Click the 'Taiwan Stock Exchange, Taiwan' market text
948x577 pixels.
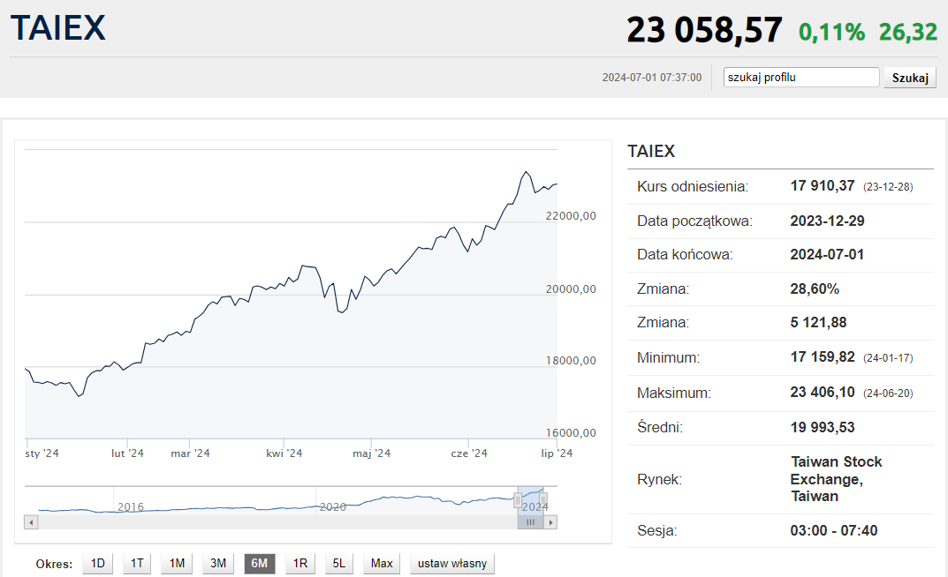pyautogui.click(x=836, y=479)
